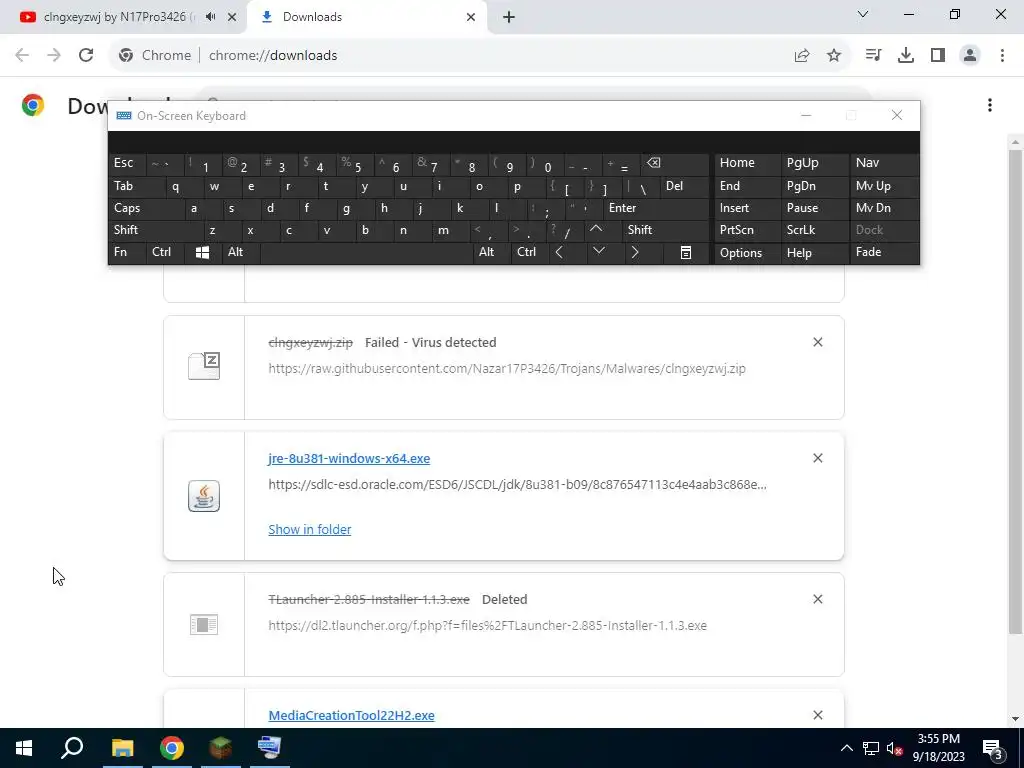This screenshot has width=1024, height=768.
Task: Open Chrome's three-dot main menu
Action: coord(1002,56)
